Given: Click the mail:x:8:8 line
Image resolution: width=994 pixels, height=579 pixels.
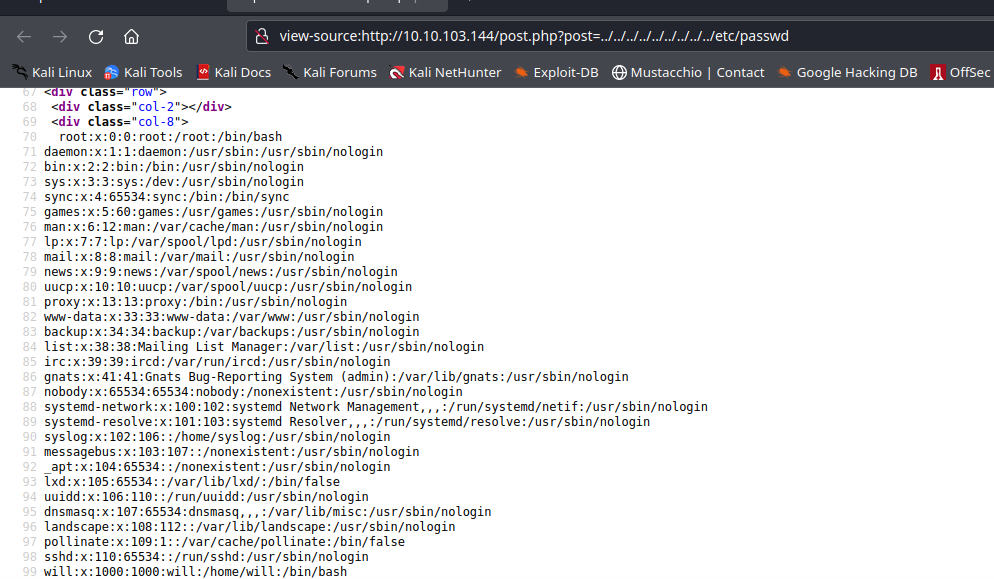Looking at the screenshot, I should coord(199,257).
